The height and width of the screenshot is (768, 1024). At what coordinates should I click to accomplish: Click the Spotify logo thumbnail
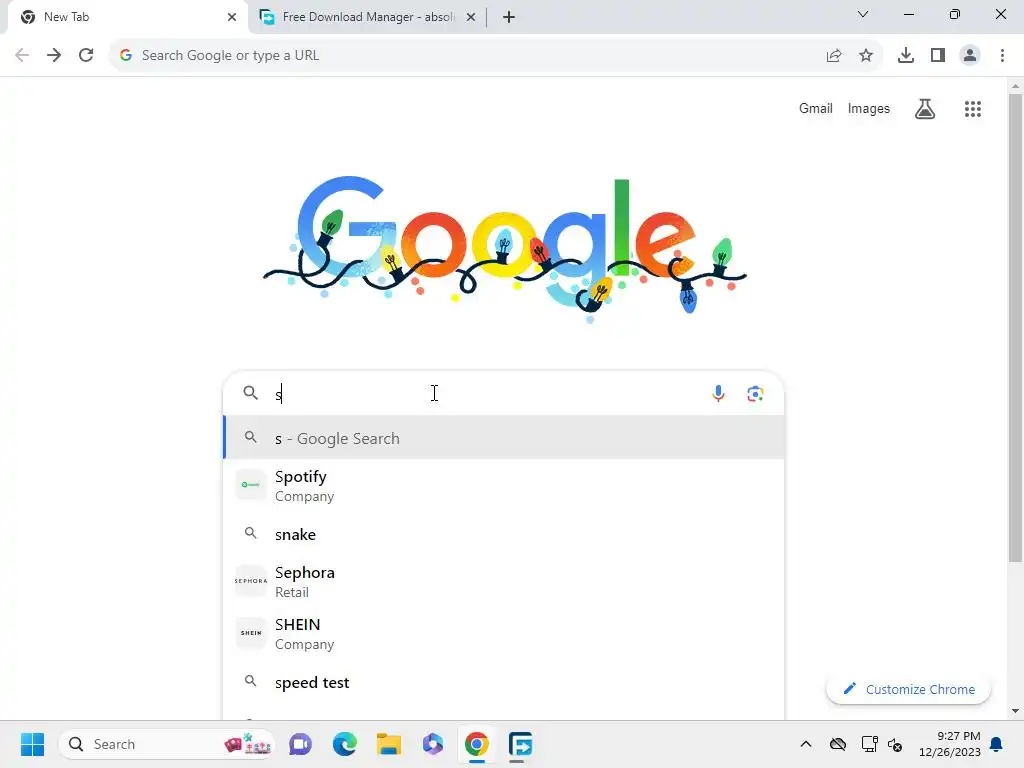point(251,485)
